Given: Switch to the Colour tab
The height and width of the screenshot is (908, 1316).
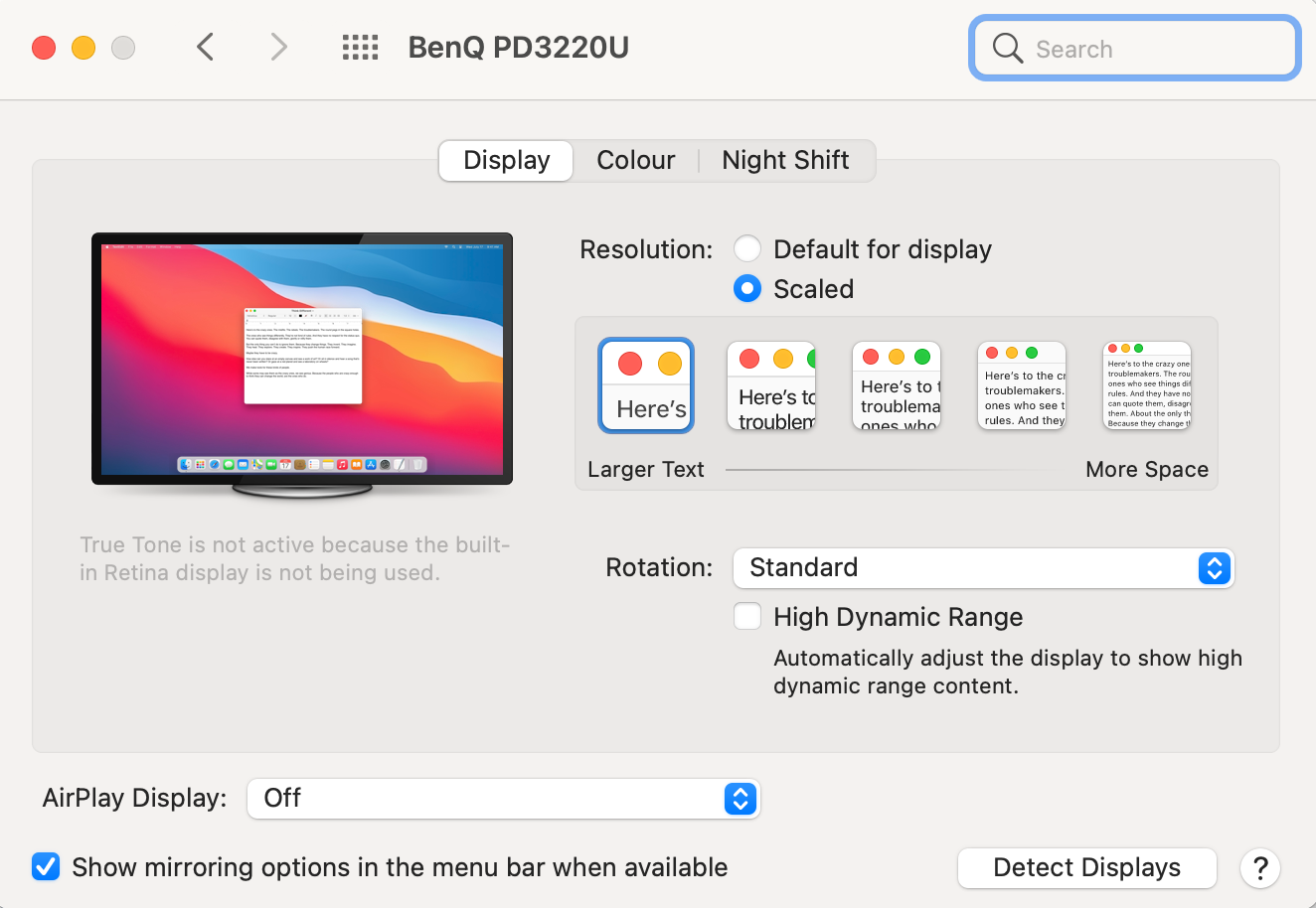Looking at the screenshot, I should [636, 160].
